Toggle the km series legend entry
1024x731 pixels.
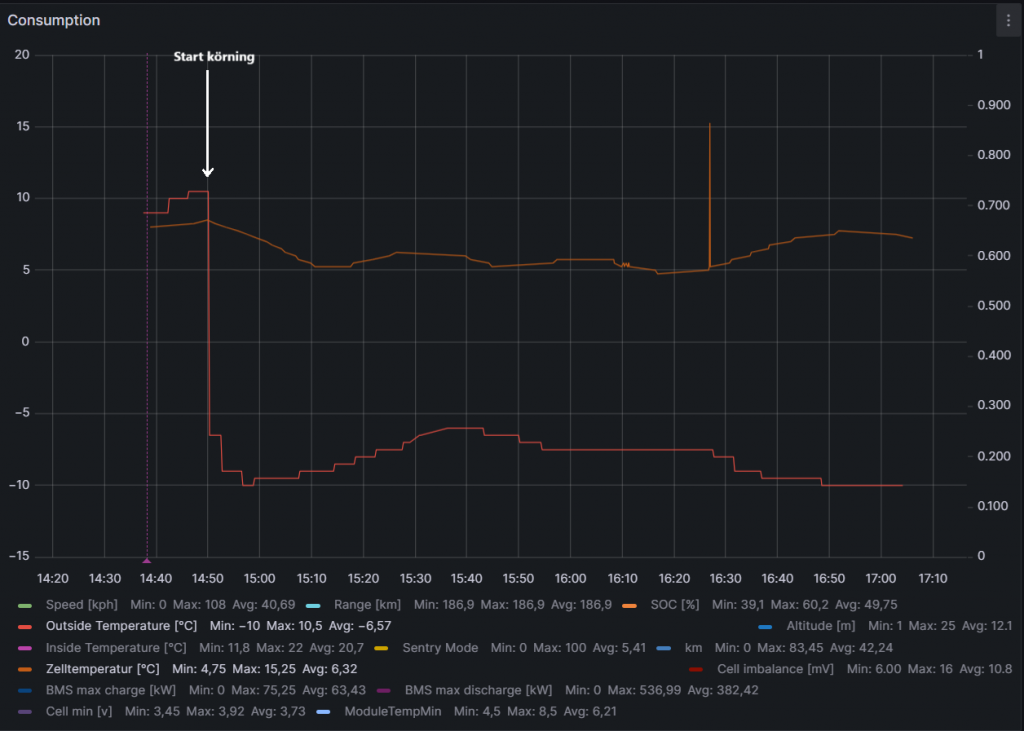[x=694, y=648]
